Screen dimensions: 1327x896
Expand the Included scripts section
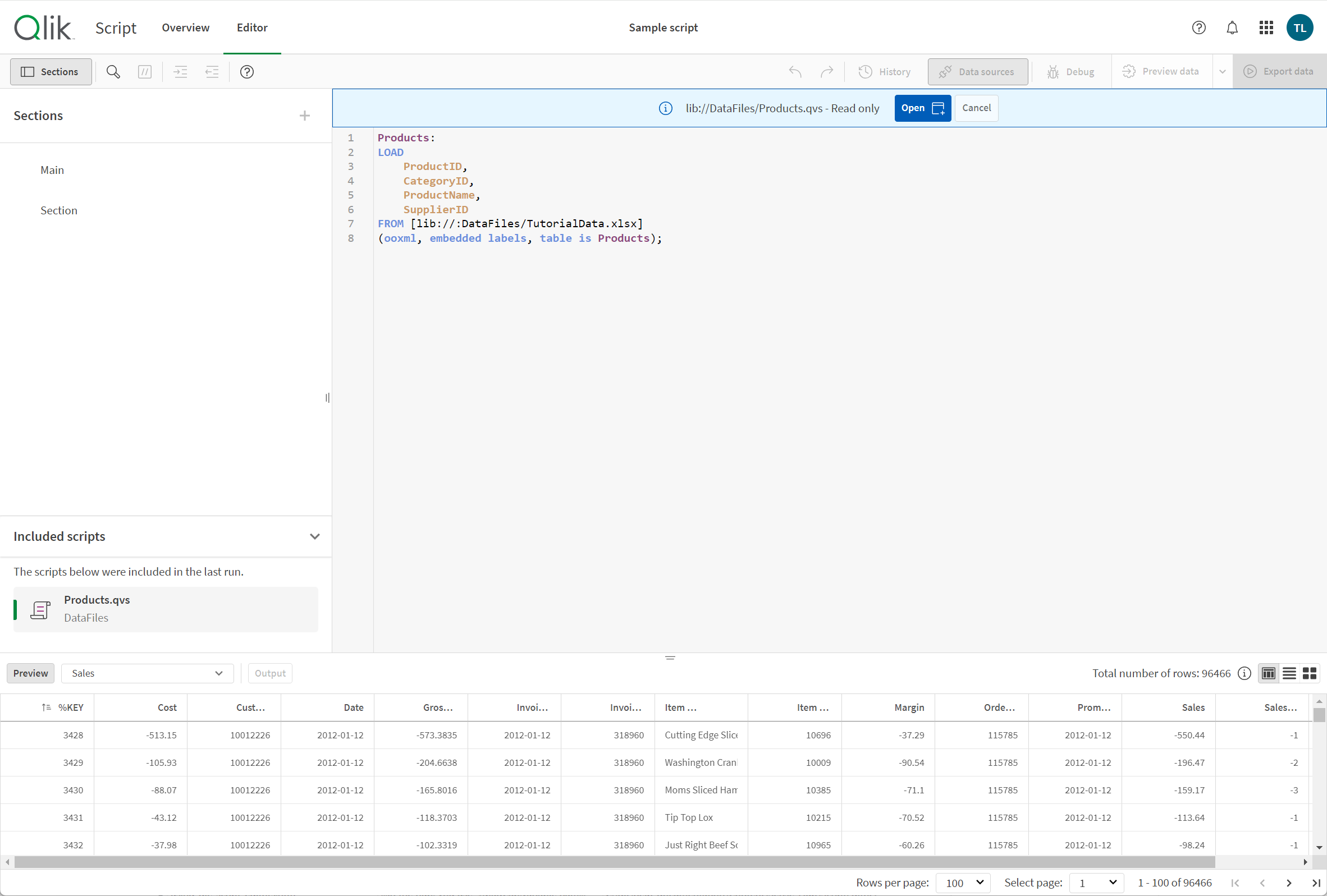[314, 536]
